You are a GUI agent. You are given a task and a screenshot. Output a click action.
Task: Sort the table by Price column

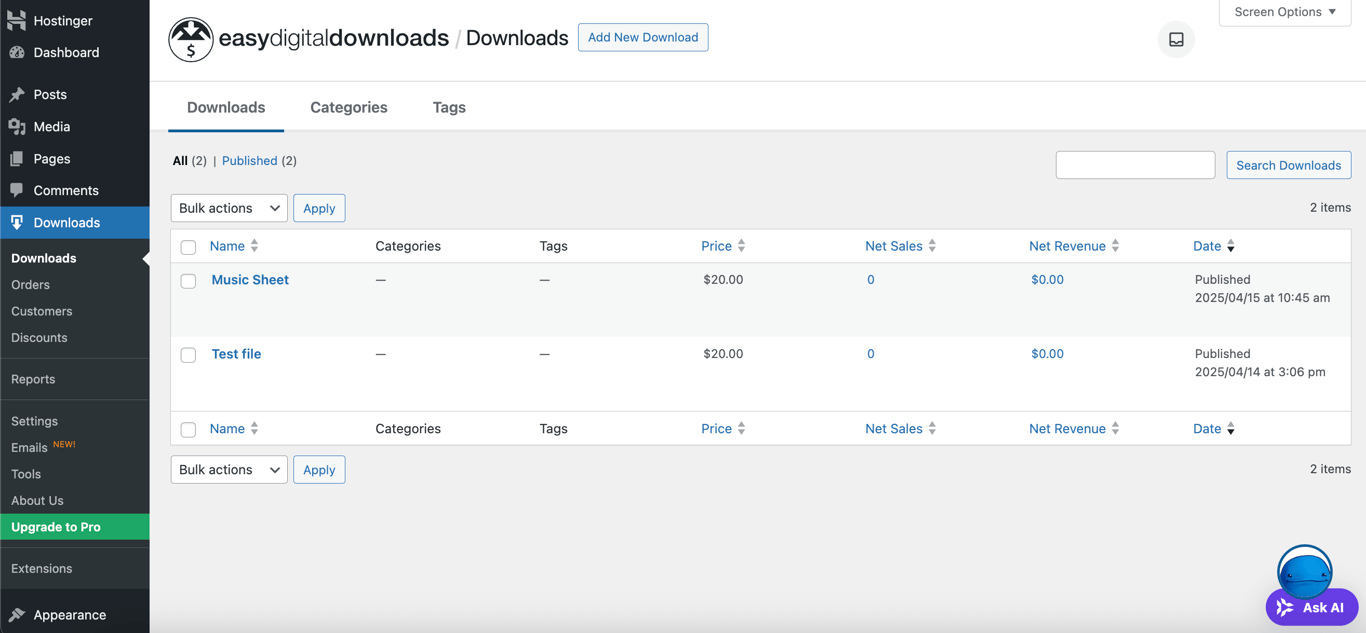pos(716,246)
